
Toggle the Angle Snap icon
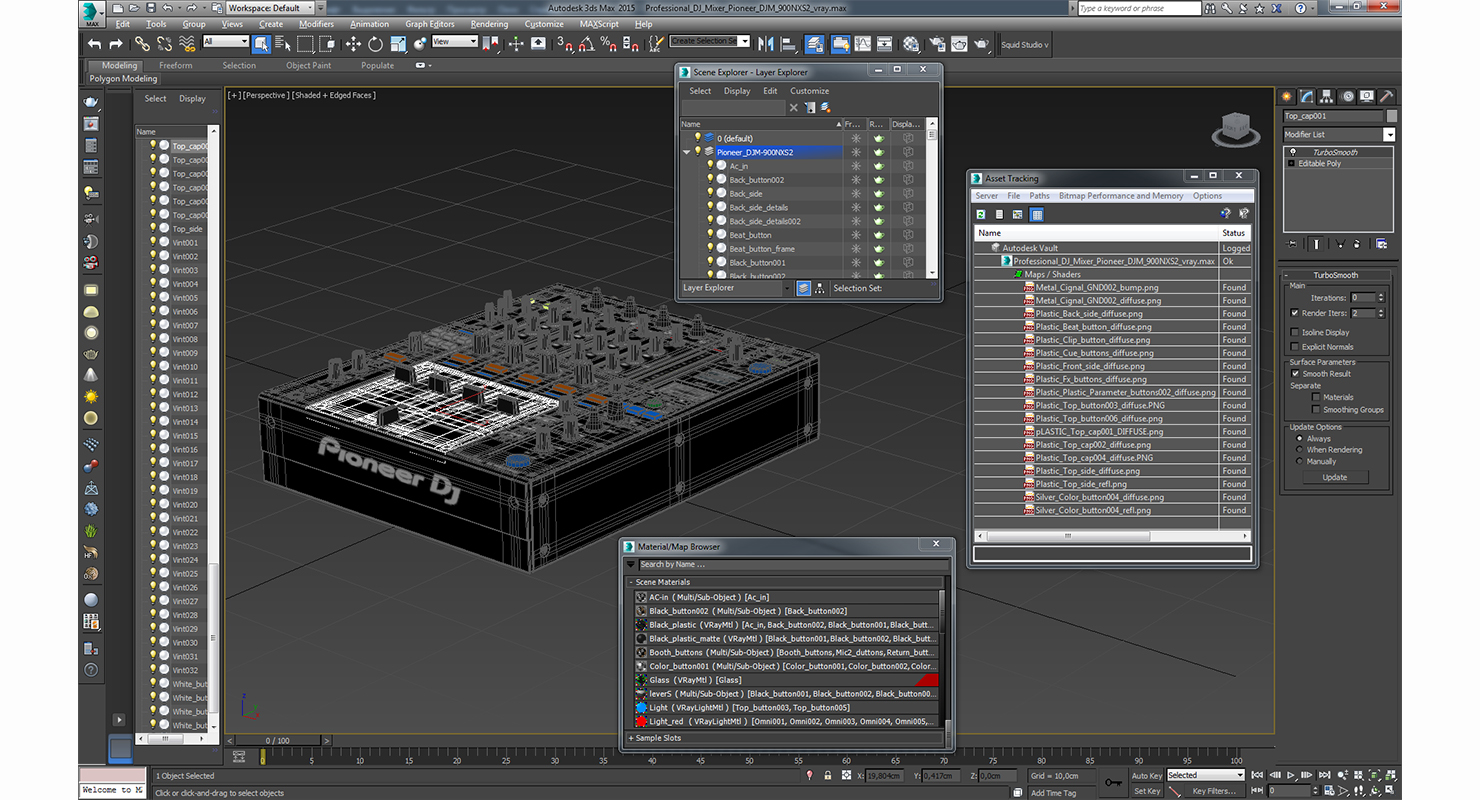click(587, 44)
